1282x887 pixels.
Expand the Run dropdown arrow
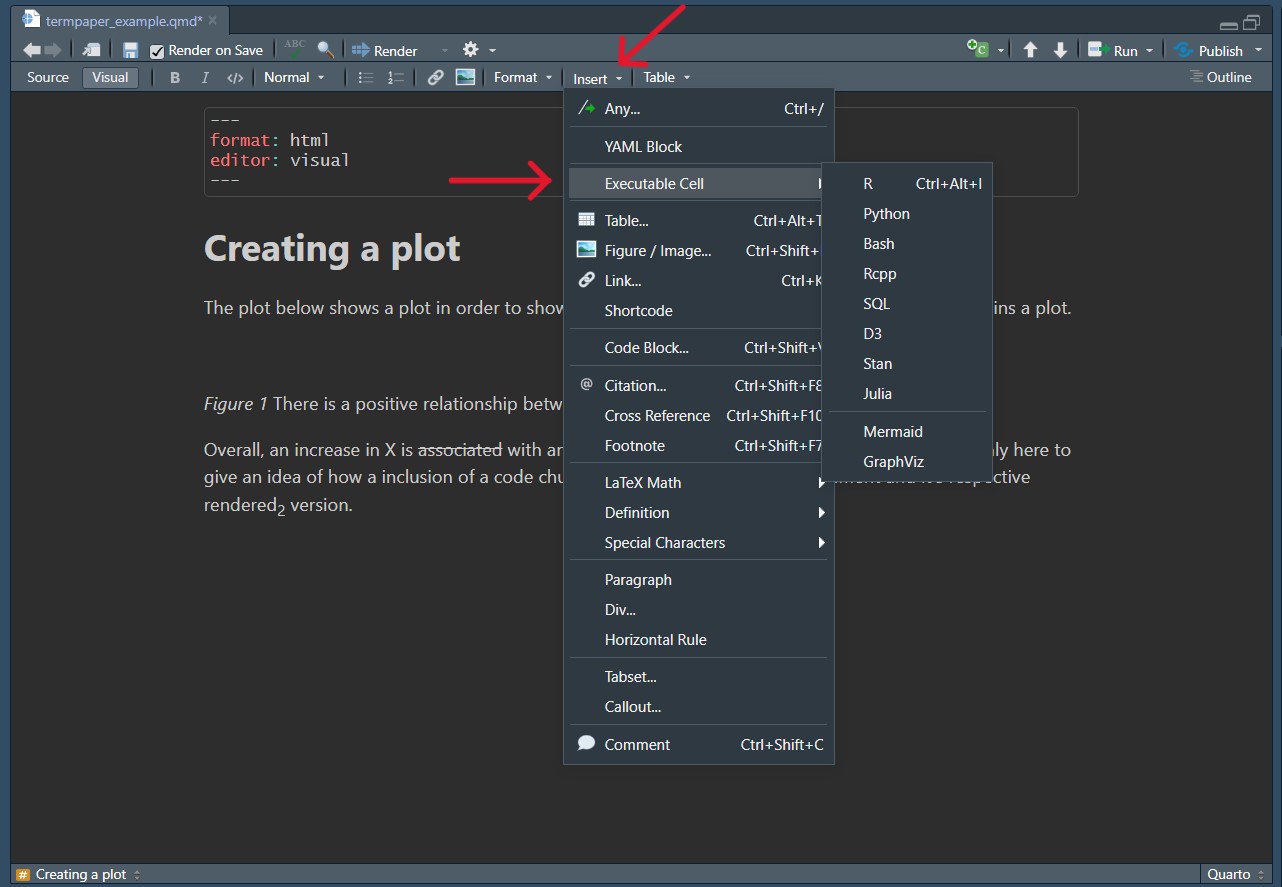(1150, 50)
